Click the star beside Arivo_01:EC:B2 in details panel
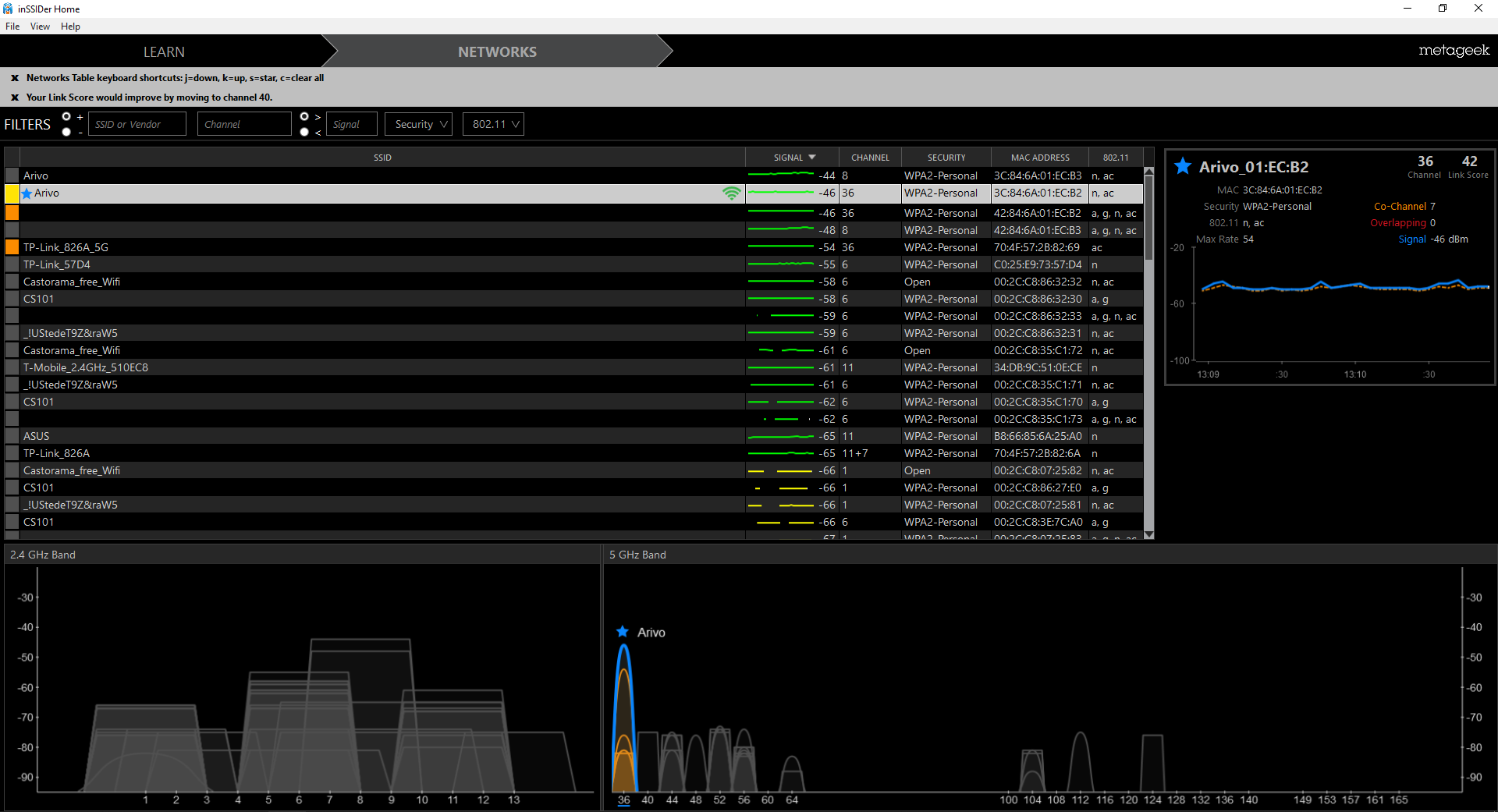Screen dimensions: 1498x812 pyautogui.click(x=1183, y=166)
